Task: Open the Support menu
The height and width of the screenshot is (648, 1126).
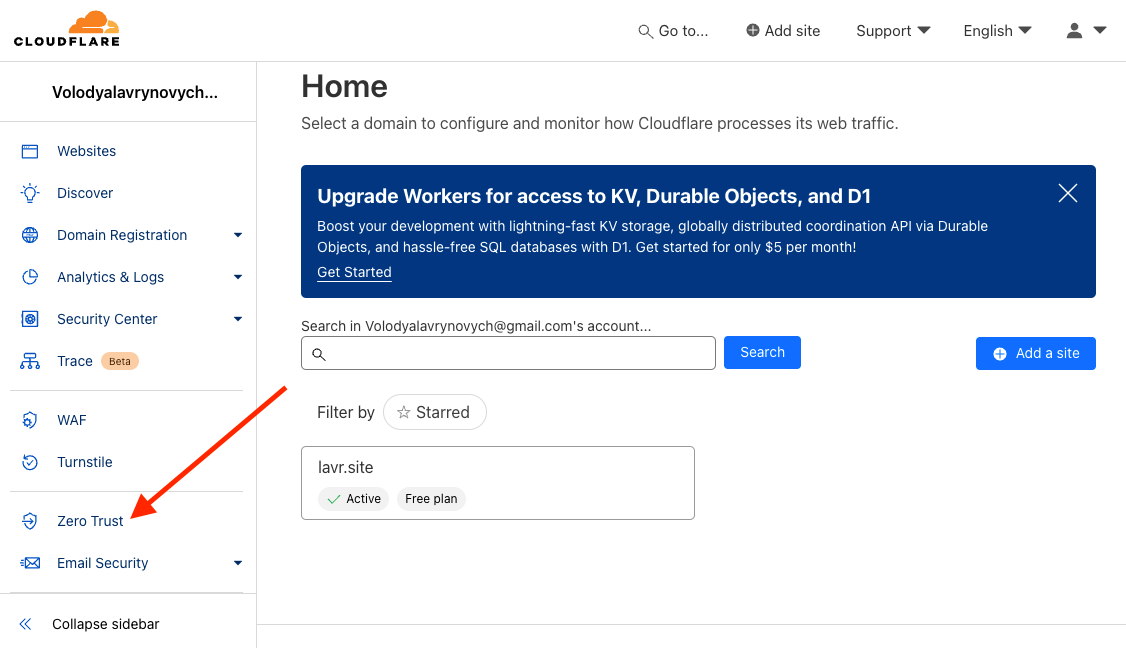Action: 893,31
